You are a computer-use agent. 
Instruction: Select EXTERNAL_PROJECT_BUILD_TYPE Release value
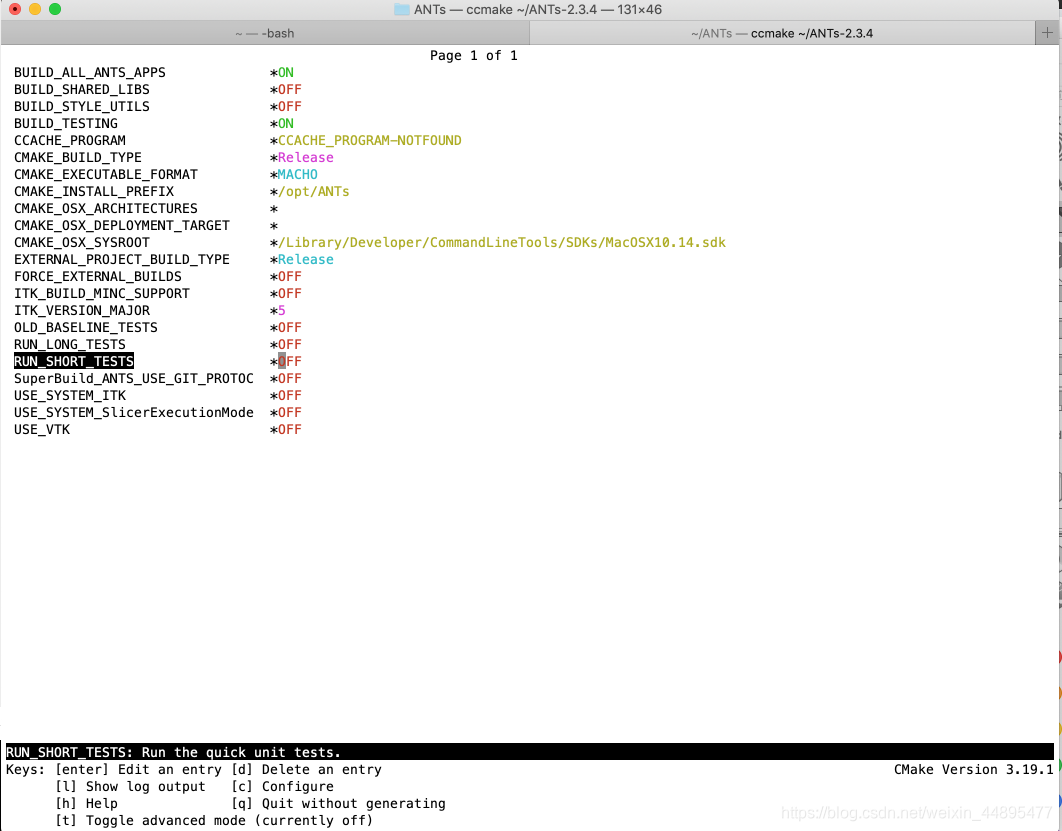305,259
